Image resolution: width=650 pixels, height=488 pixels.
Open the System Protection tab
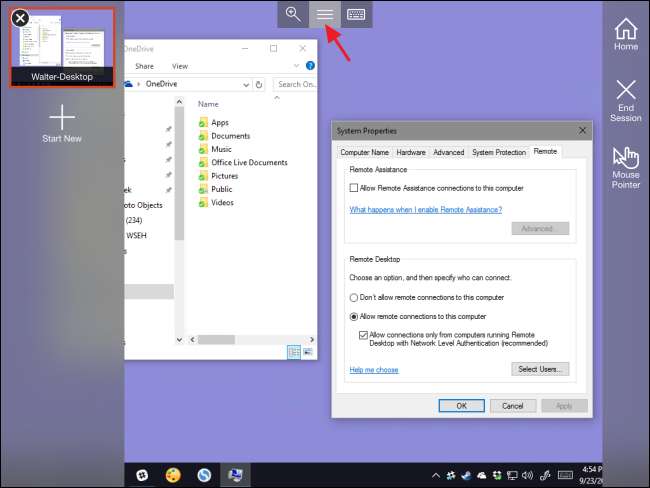tap(498, 152)
